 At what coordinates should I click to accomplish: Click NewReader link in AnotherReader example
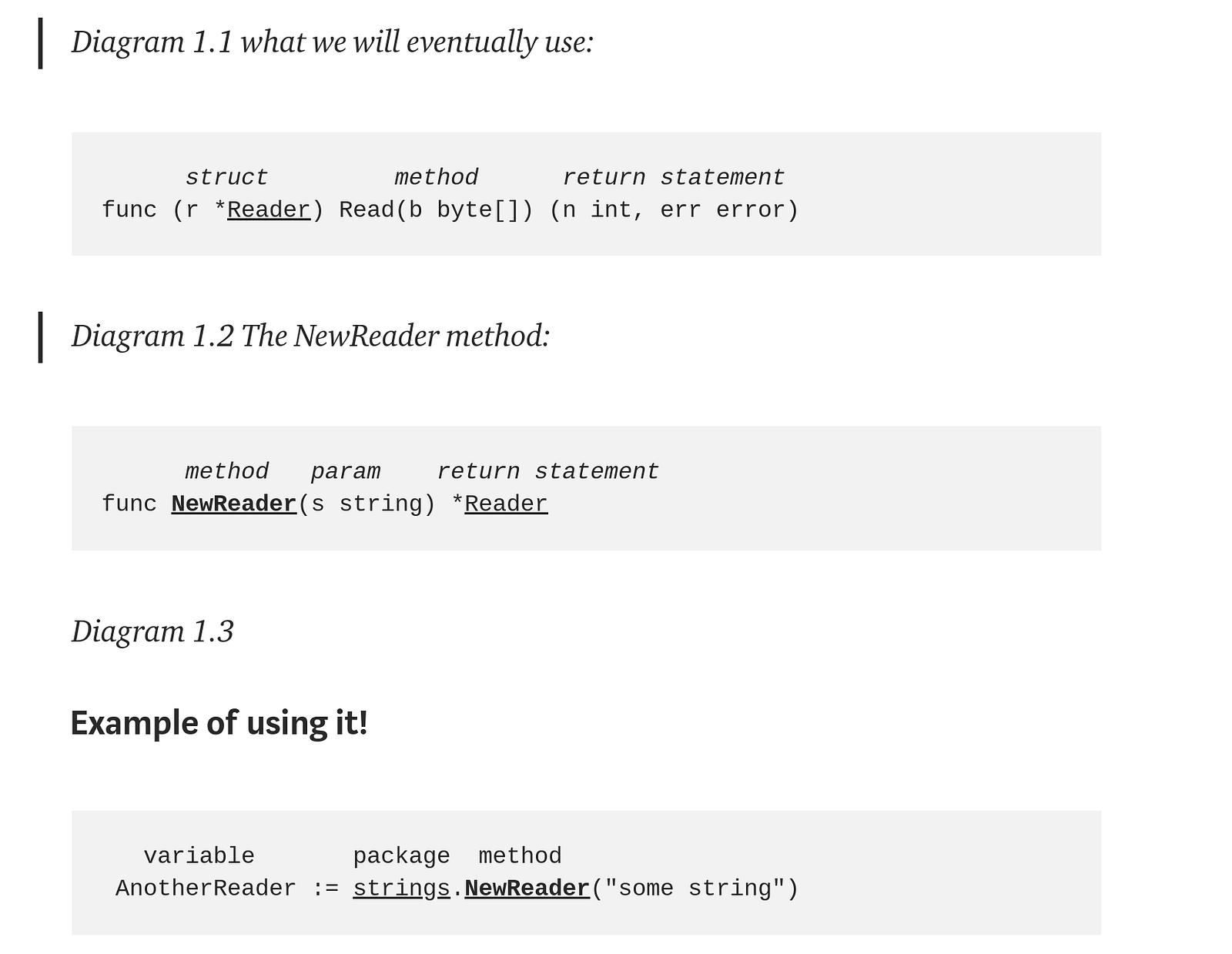527,889
